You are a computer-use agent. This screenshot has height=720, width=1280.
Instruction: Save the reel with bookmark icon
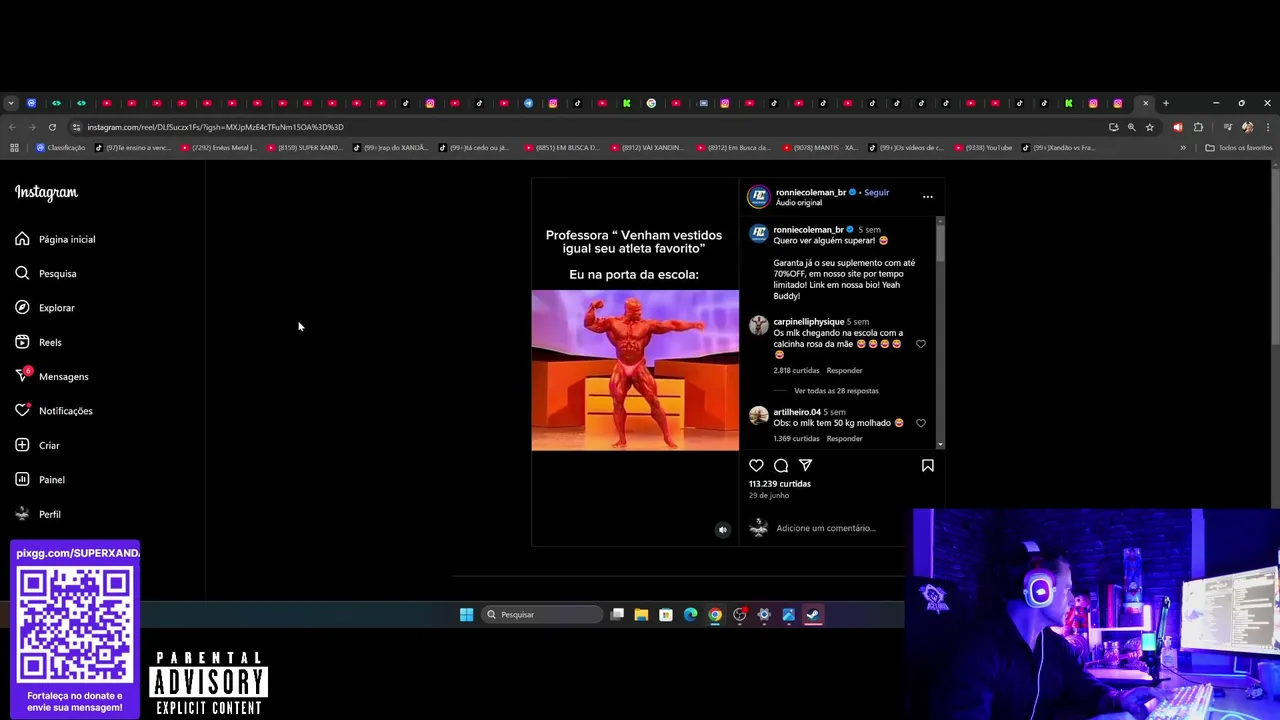pos(927,465)
